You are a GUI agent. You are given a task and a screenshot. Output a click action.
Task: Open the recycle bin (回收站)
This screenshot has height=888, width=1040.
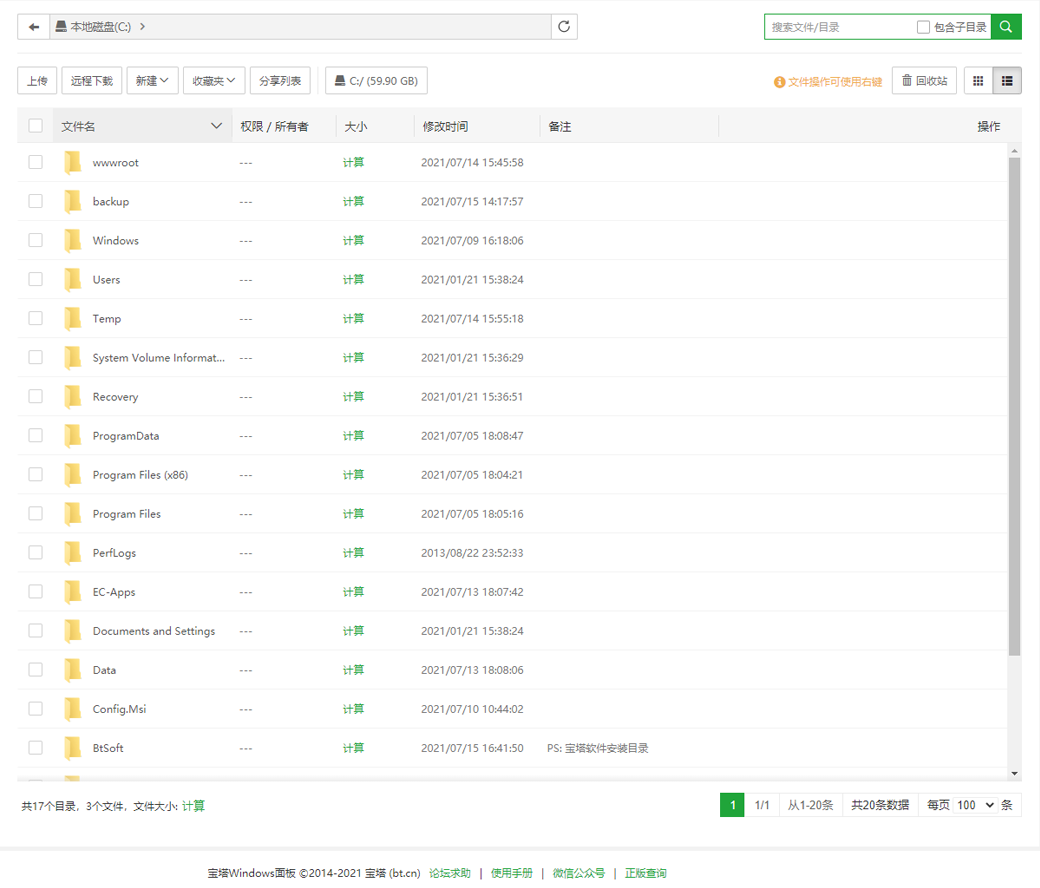[x=925, y=81]
